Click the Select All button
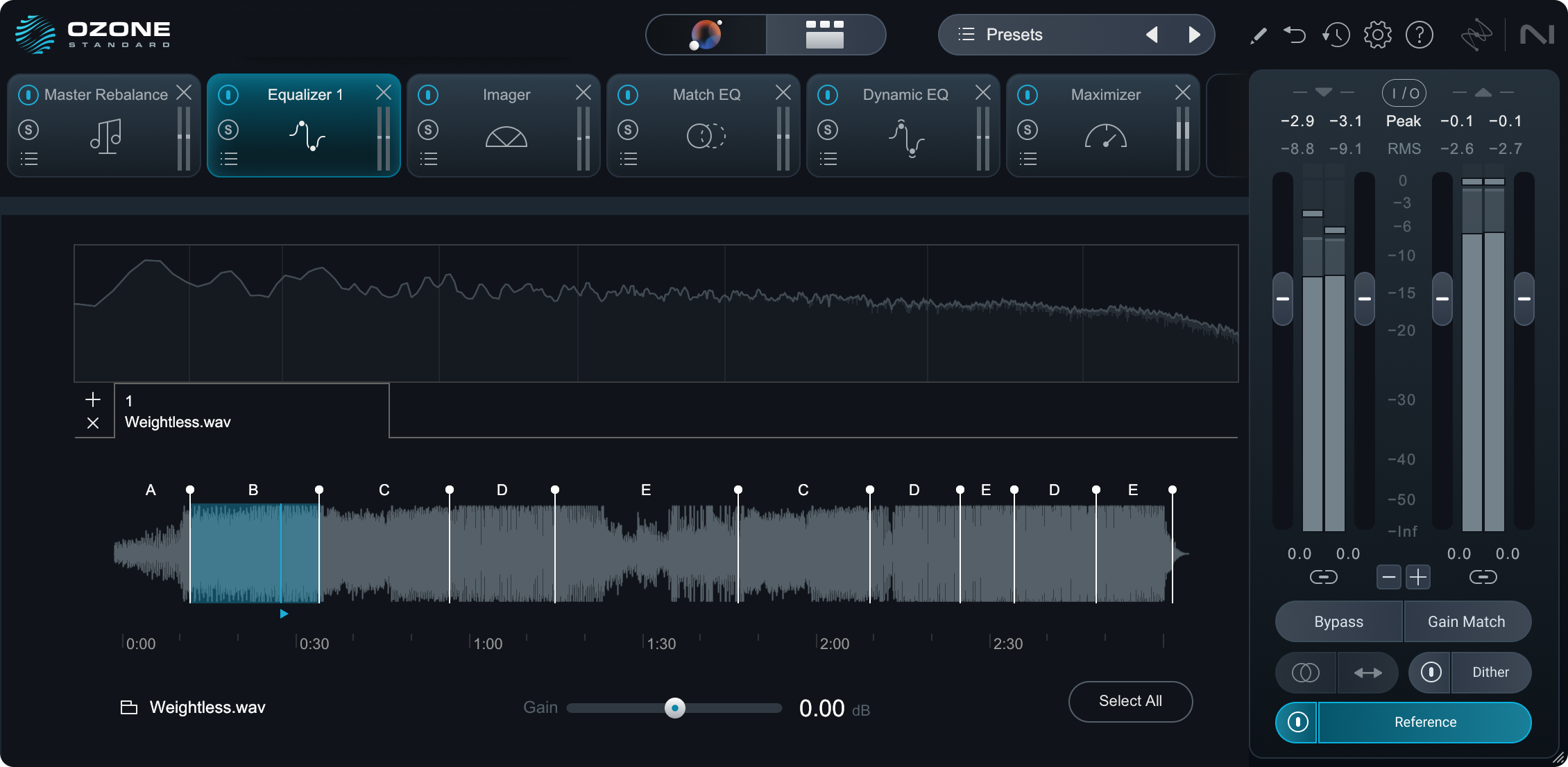Viewport: 1568px width, 767px height. tap(1130, 701)
